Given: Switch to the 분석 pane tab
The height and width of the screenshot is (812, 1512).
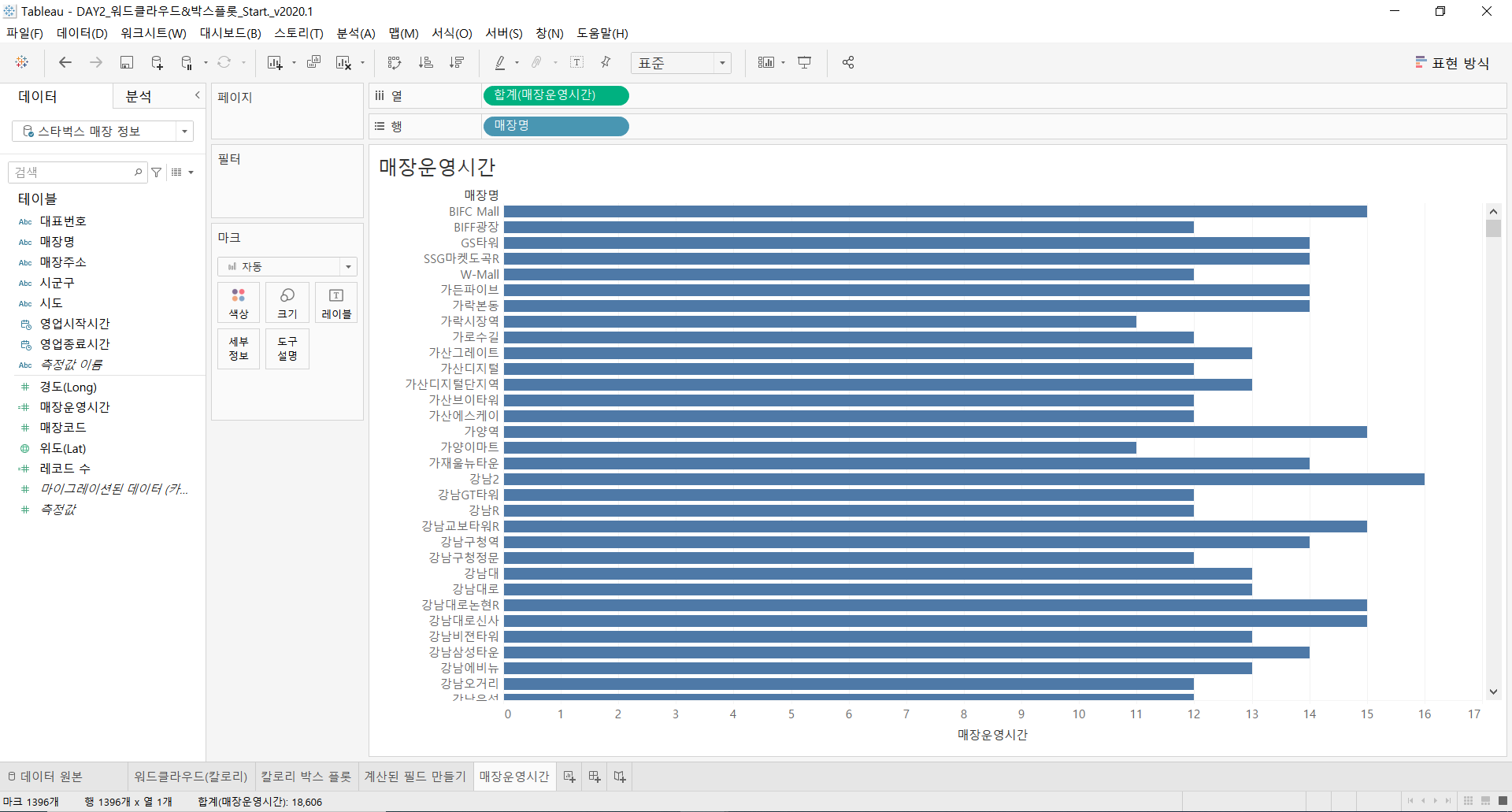Looking at the screenshot, I should [139, 96].
